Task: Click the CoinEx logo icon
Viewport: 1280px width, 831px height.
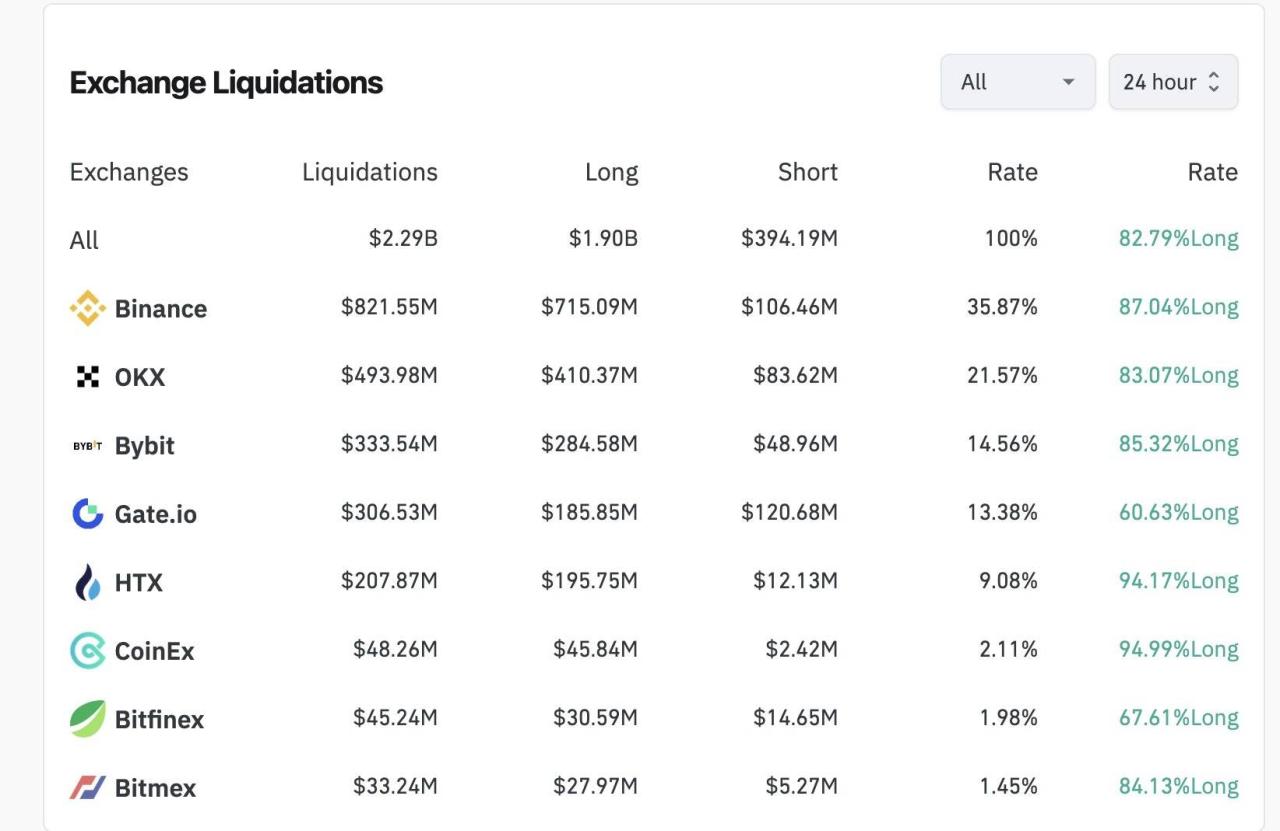Action: coord(87,651)
